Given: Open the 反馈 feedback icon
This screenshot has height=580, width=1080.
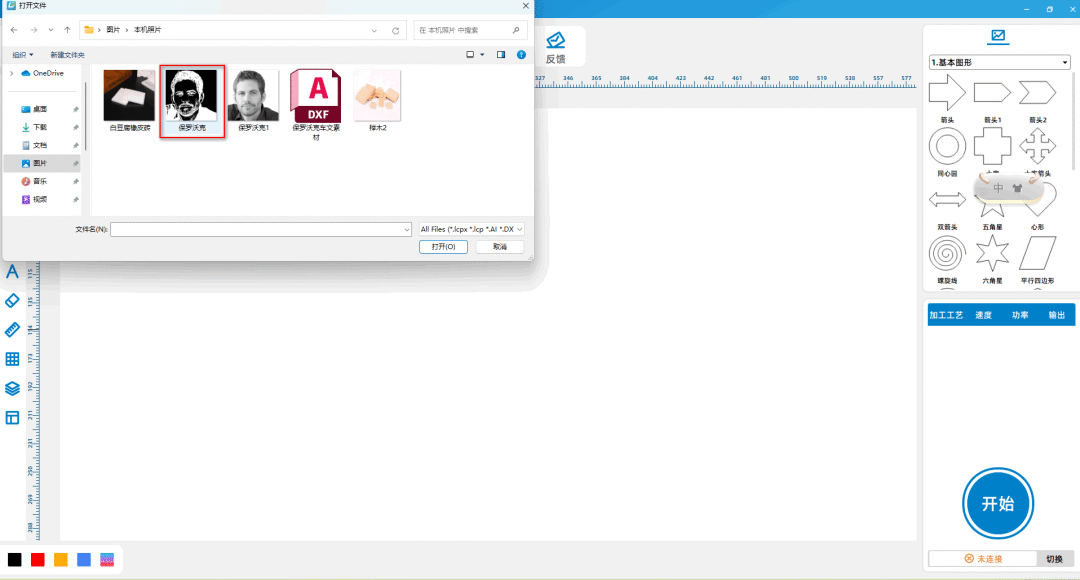Looking at the screenshot, I should [555, 46].
